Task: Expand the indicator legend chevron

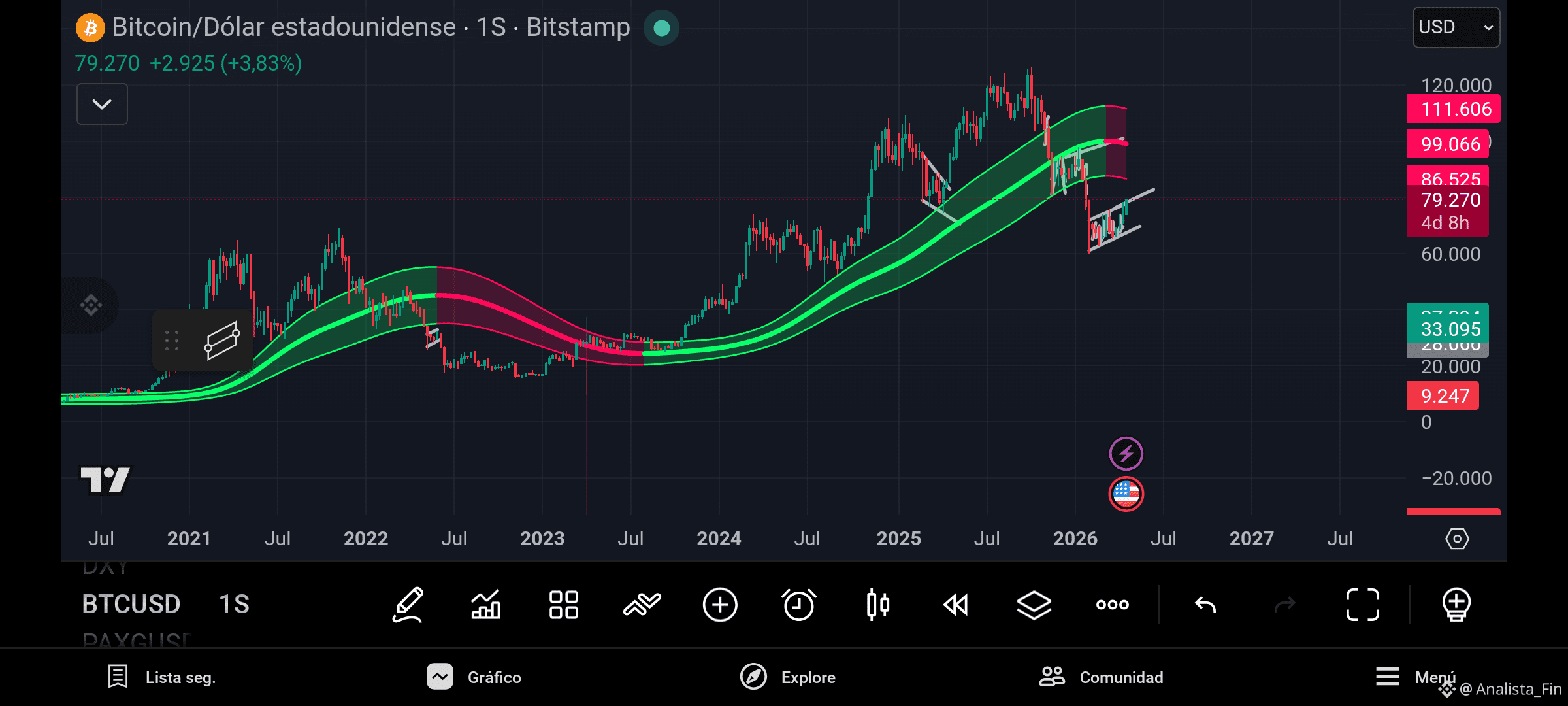Action: 102,104
